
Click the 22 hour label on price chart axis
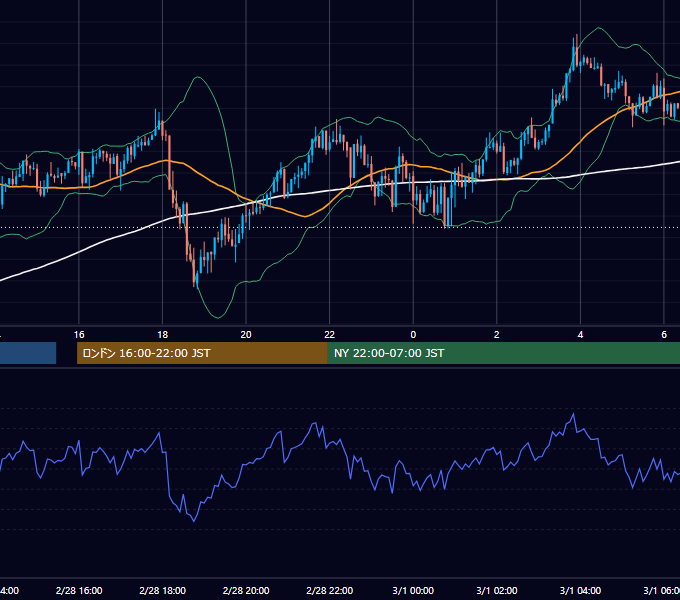tap(330, 334)
